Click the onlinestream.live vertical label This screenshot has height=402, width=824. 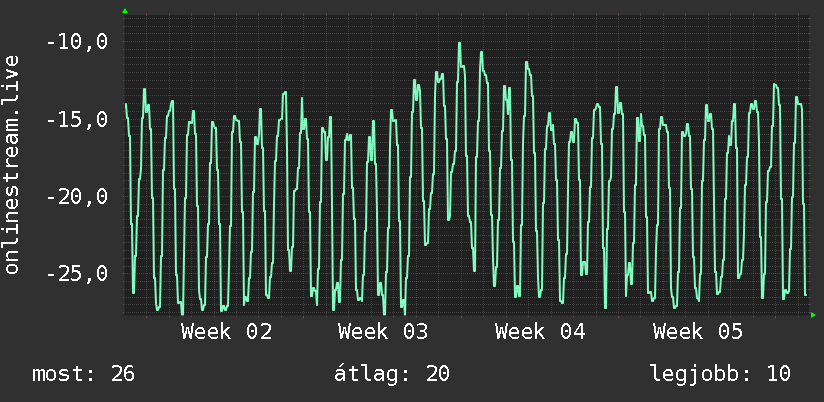(12, 164)
